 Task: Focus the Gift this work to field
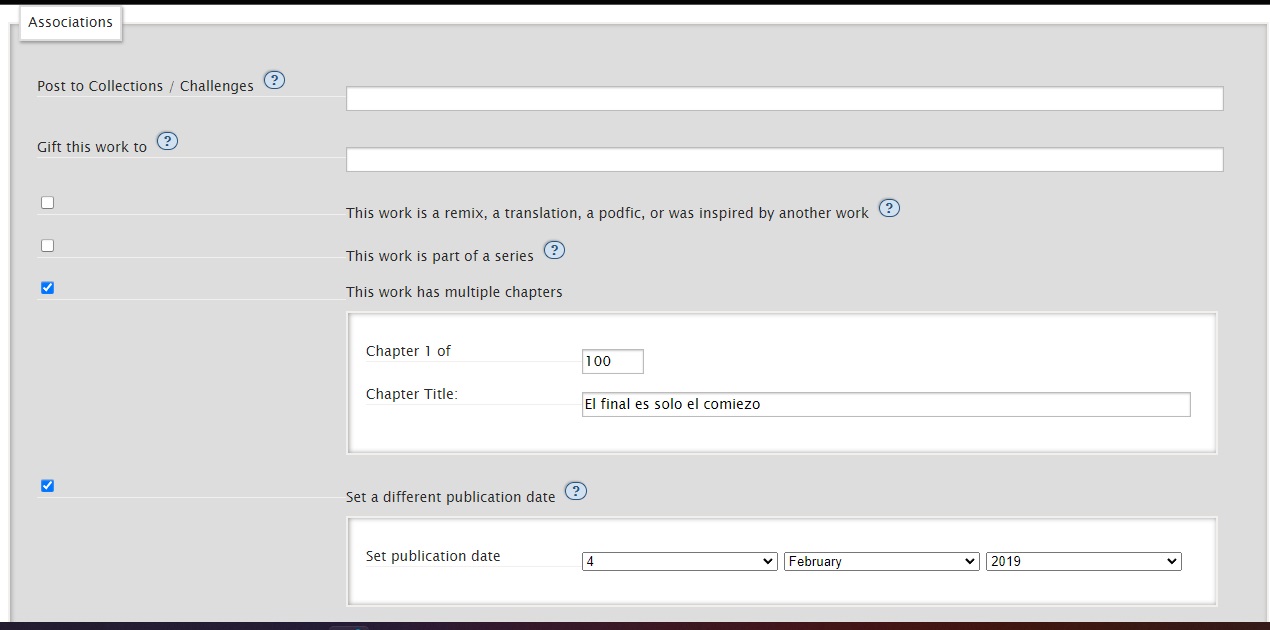pos(784,160)
